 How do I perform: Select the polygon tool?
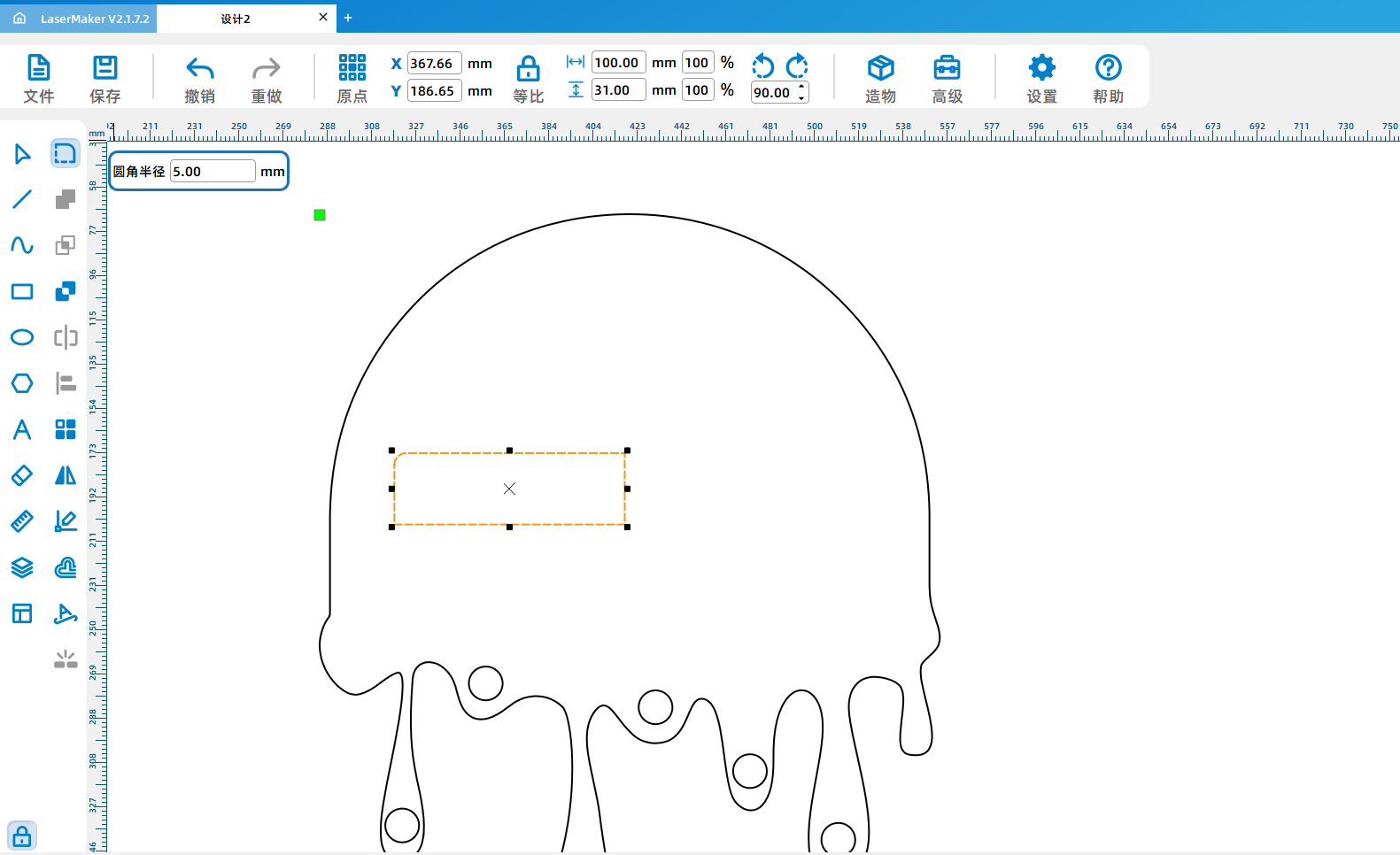click(x=22, y=383)
